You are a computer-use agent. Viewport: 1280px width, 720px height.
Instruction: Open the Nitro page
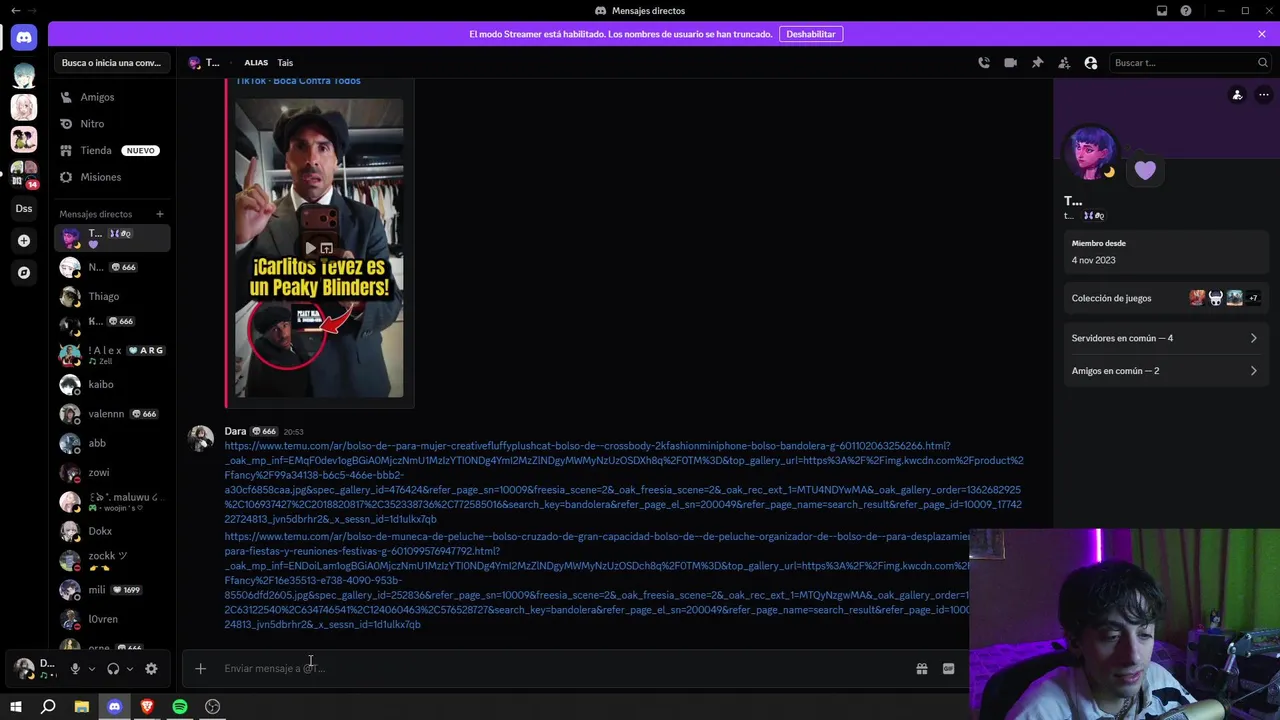(112, 124)
